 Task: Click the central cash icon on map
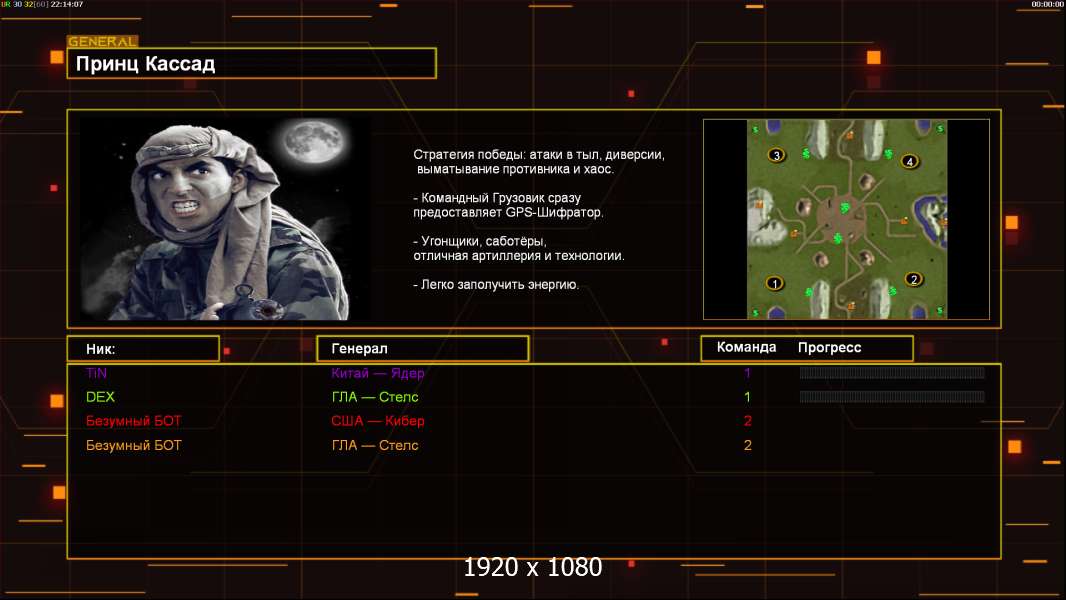pyautogui.click(x=844, y=207)
